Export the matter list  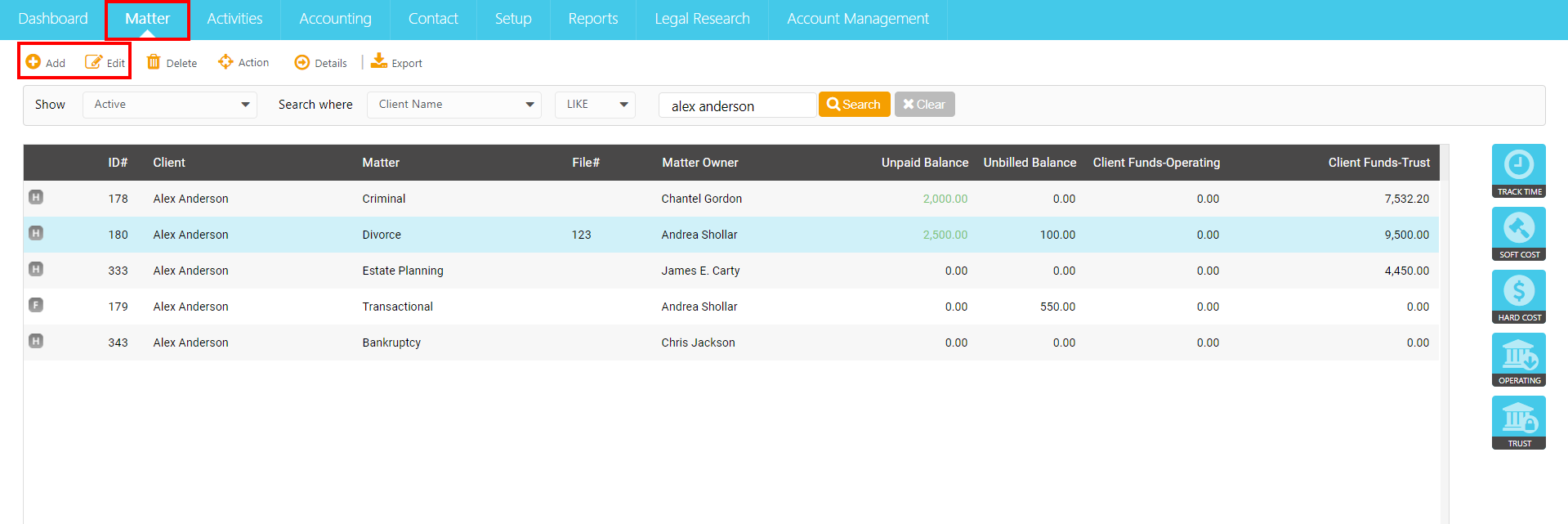pyautogui.click(x=397, y=62)
